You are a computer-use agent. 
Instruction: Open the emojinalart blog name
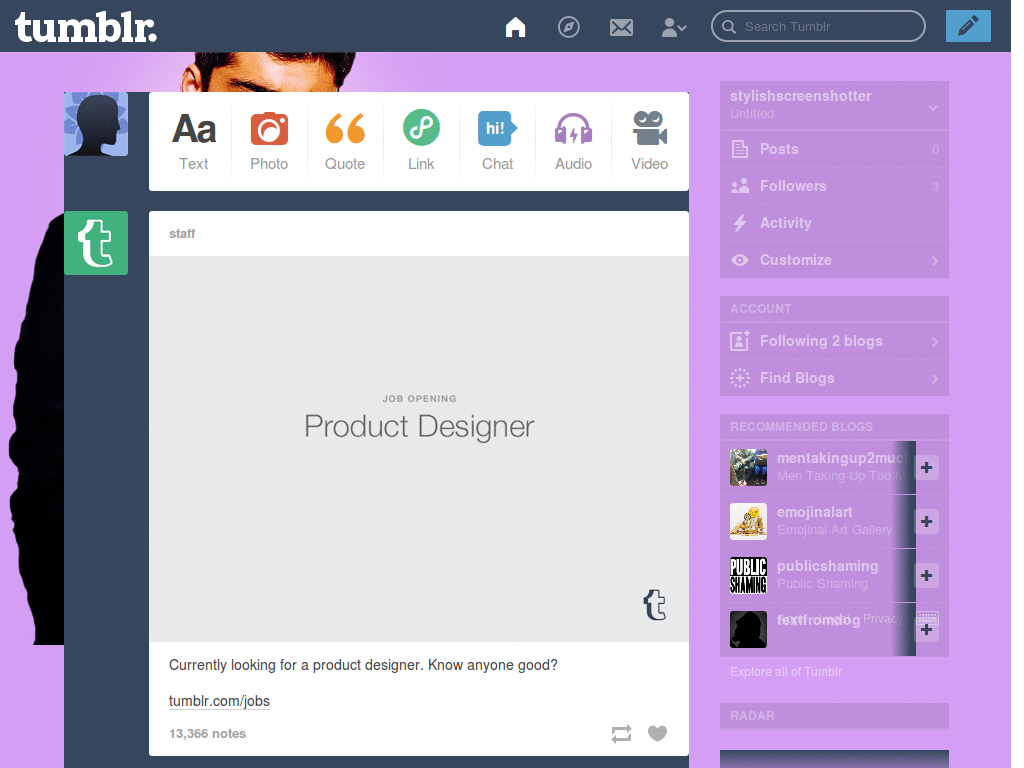(x=814, y=512)
